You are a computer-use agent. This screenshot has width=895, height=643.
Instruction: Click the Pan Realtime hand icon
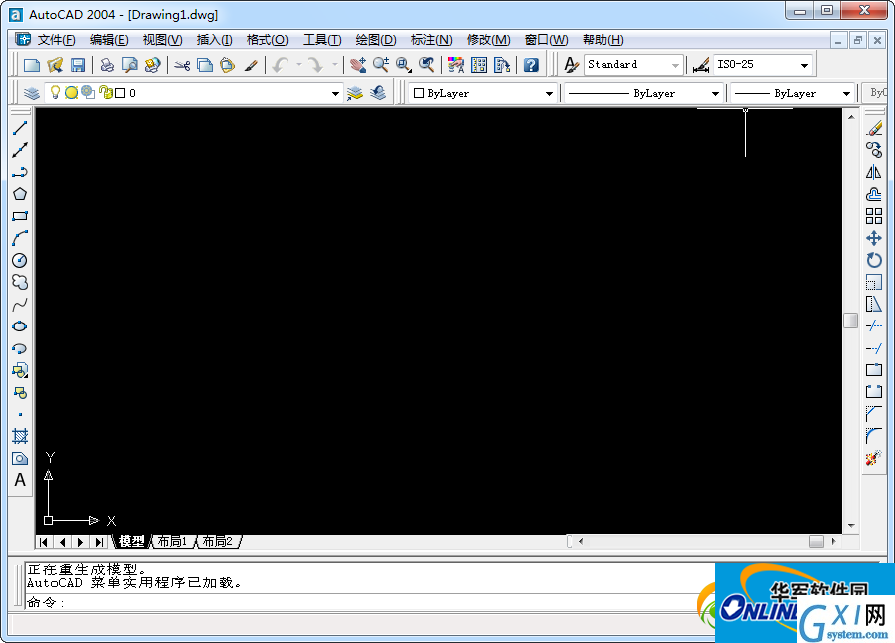(358, 65)
